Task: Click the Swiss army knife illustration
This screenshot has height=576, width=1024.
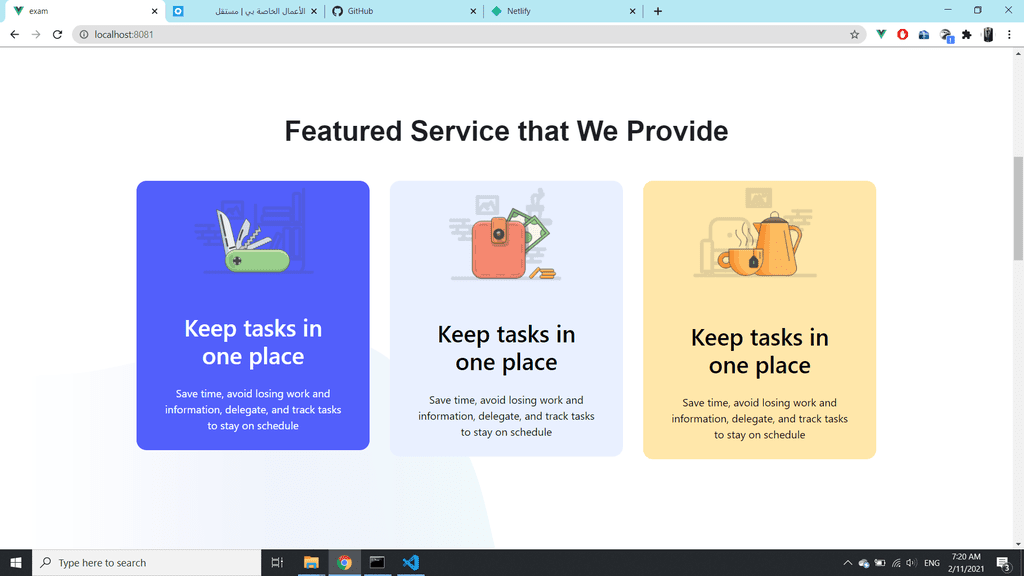Action: 253,233
